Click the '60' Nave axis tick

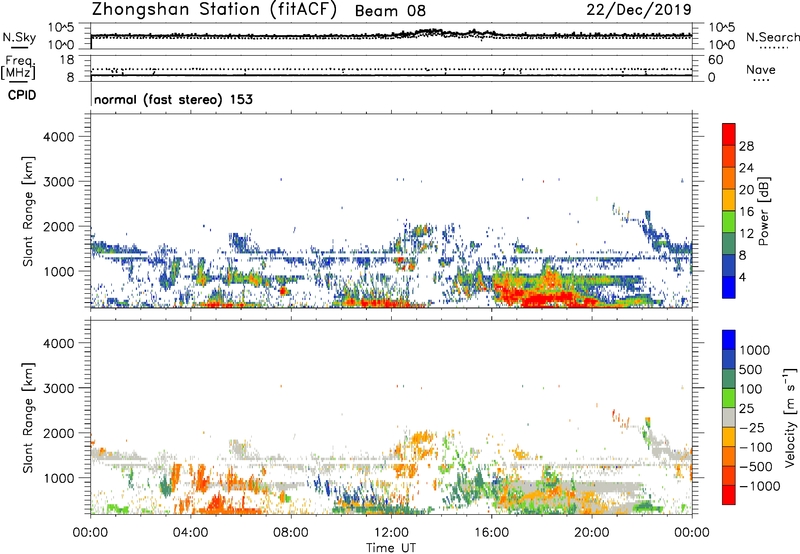[715, 60]
